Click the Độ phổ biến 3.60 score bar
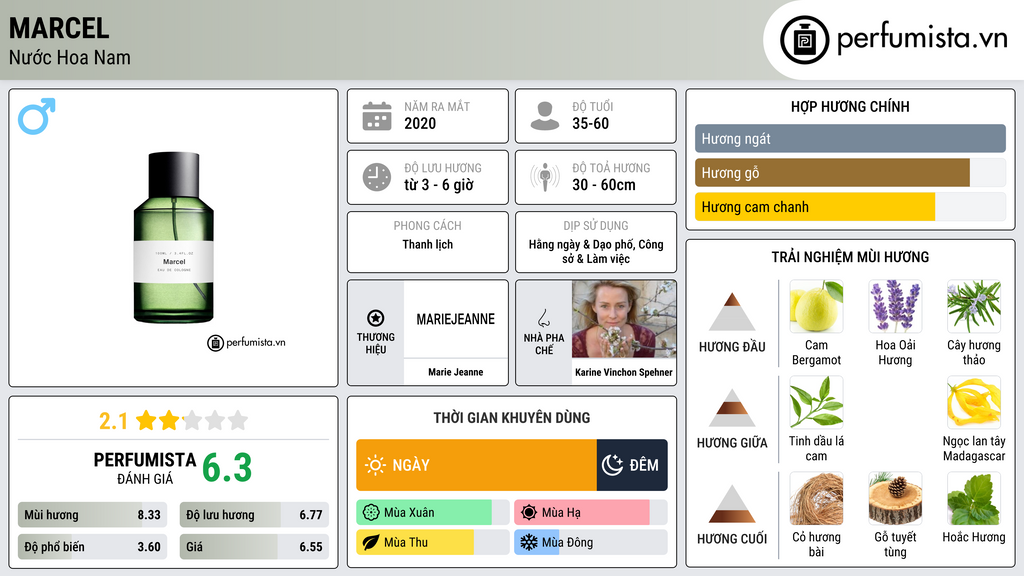Image resolution: width=1024 pixels, height=576 pixels. pos(92,547)
